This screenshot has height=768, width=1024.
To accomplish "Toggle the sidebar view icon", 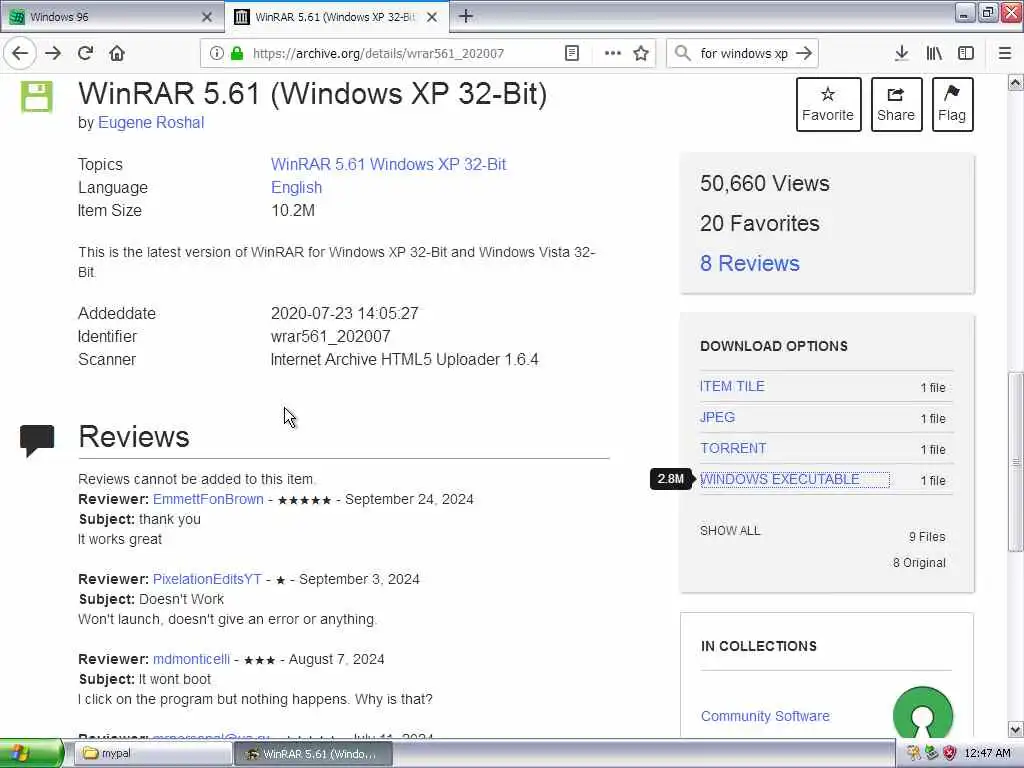I will tap(965, 54).
